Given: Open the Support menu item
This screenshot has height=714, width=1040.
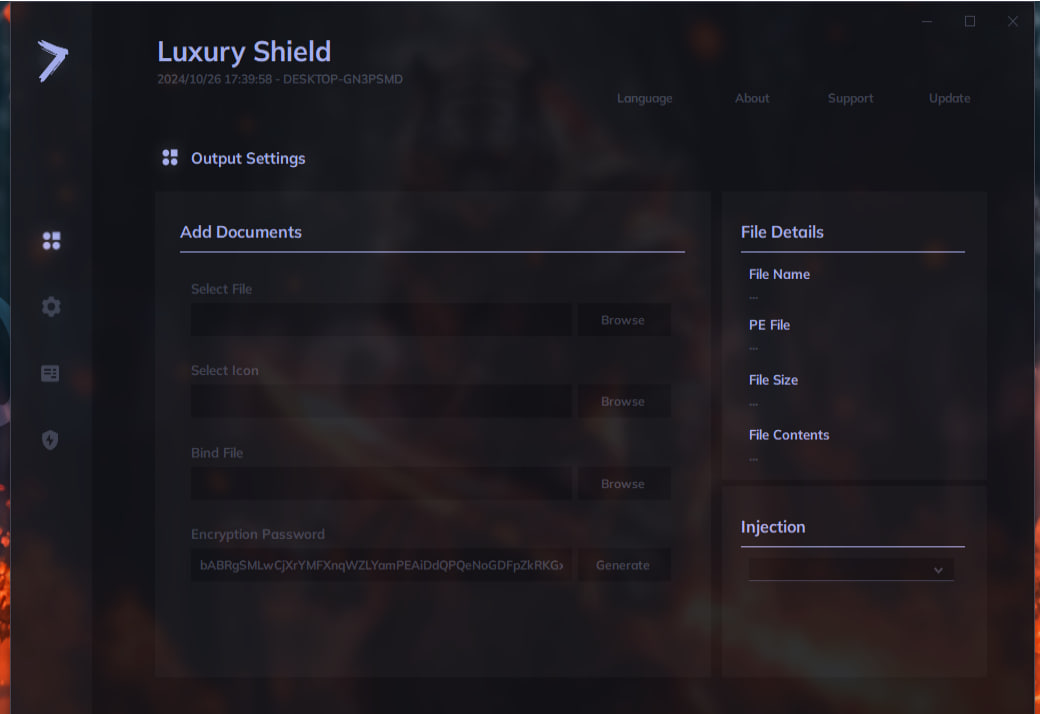Looking at the screenshot, I should (x=850, y=98).
